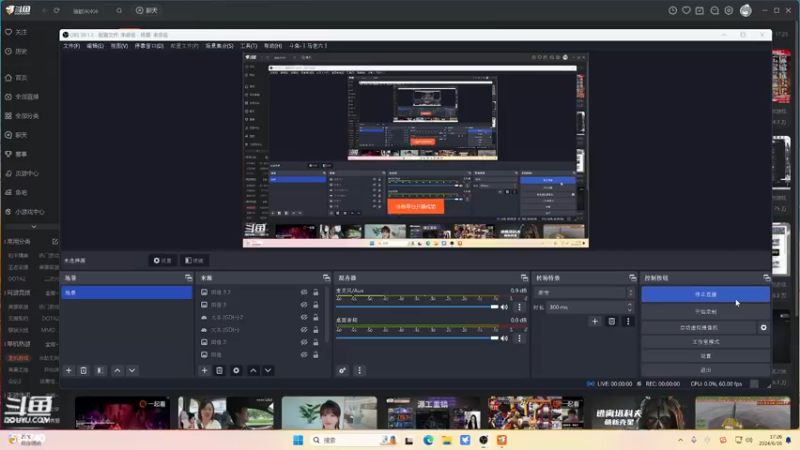800x450 pixels.
Task: Click the exit button in controls
Action: pos(706,370)
